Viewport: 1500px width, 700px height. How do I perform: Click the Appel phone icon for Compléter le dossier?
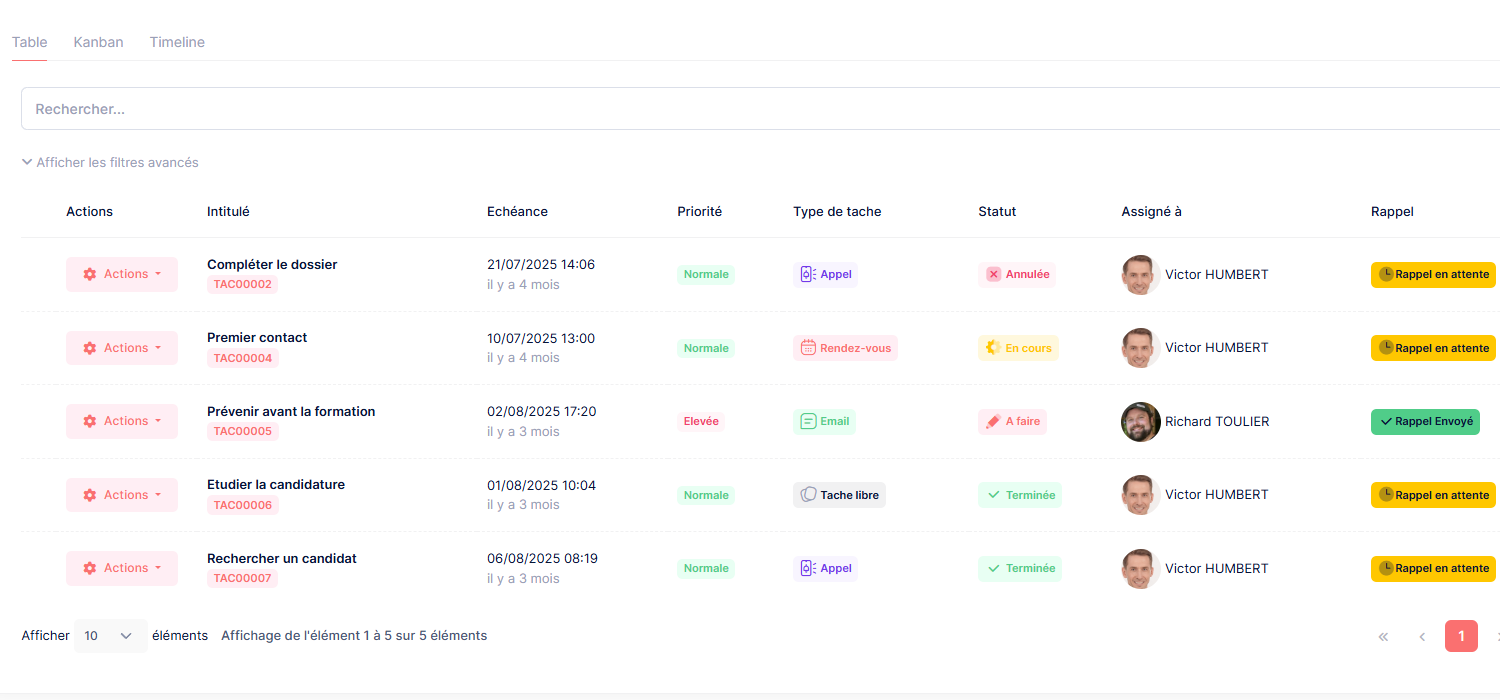click(x=808, y=274)
